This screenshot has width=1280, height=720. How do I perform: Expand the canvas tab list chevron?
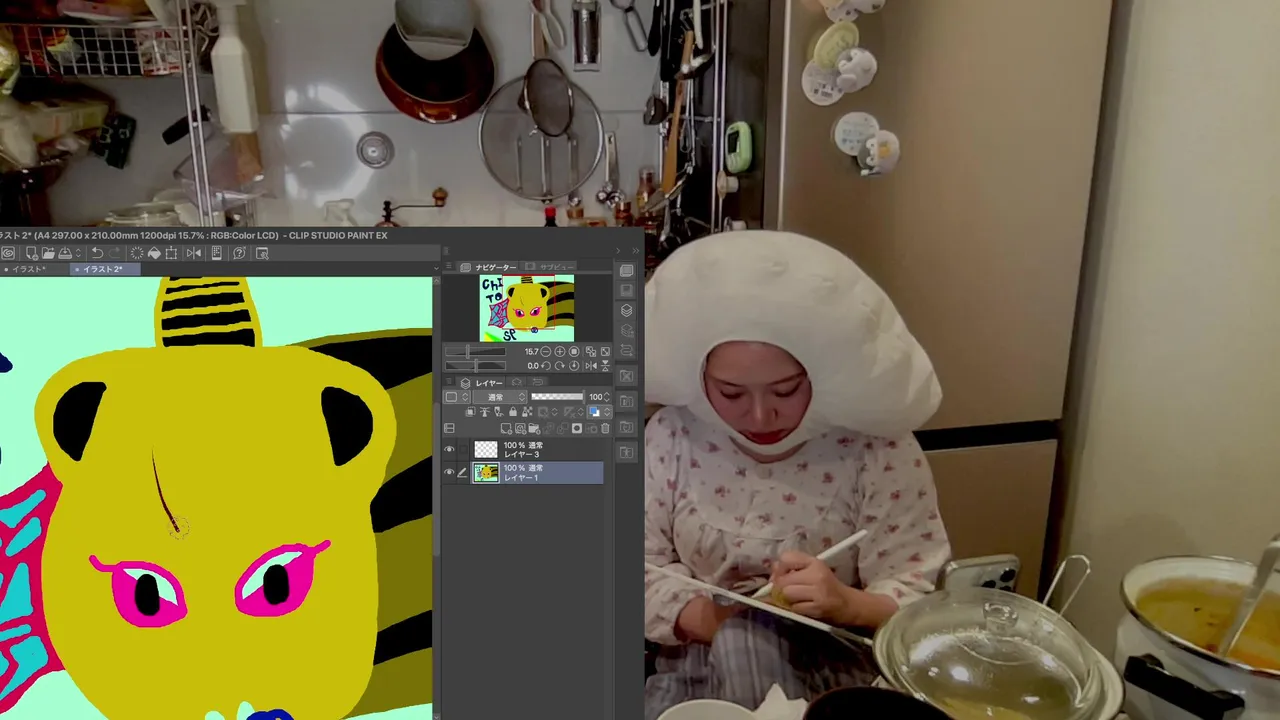coord(436,268)
